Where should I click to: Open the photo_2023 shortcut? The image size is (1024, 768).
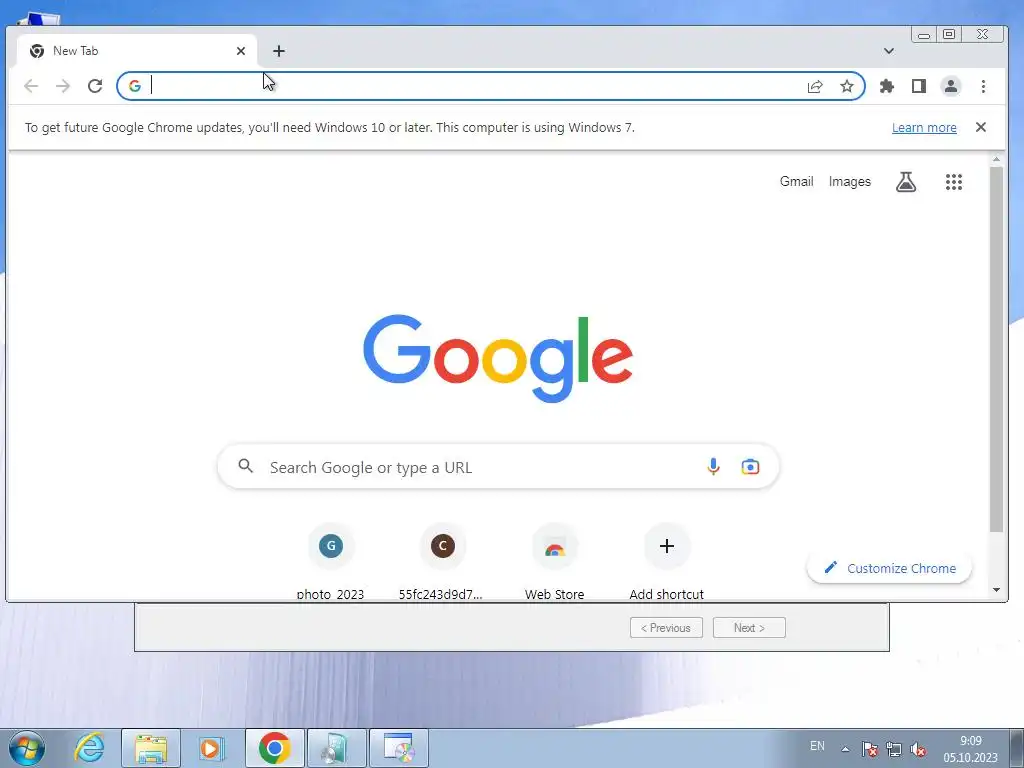(x=330, y=562)
